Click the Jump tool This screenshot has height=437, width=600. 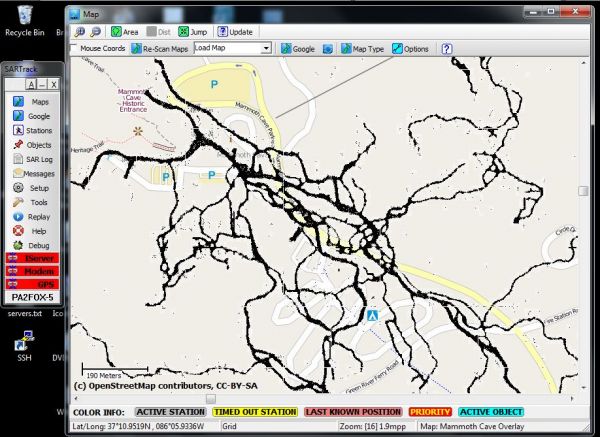click(x=193, y=32)
